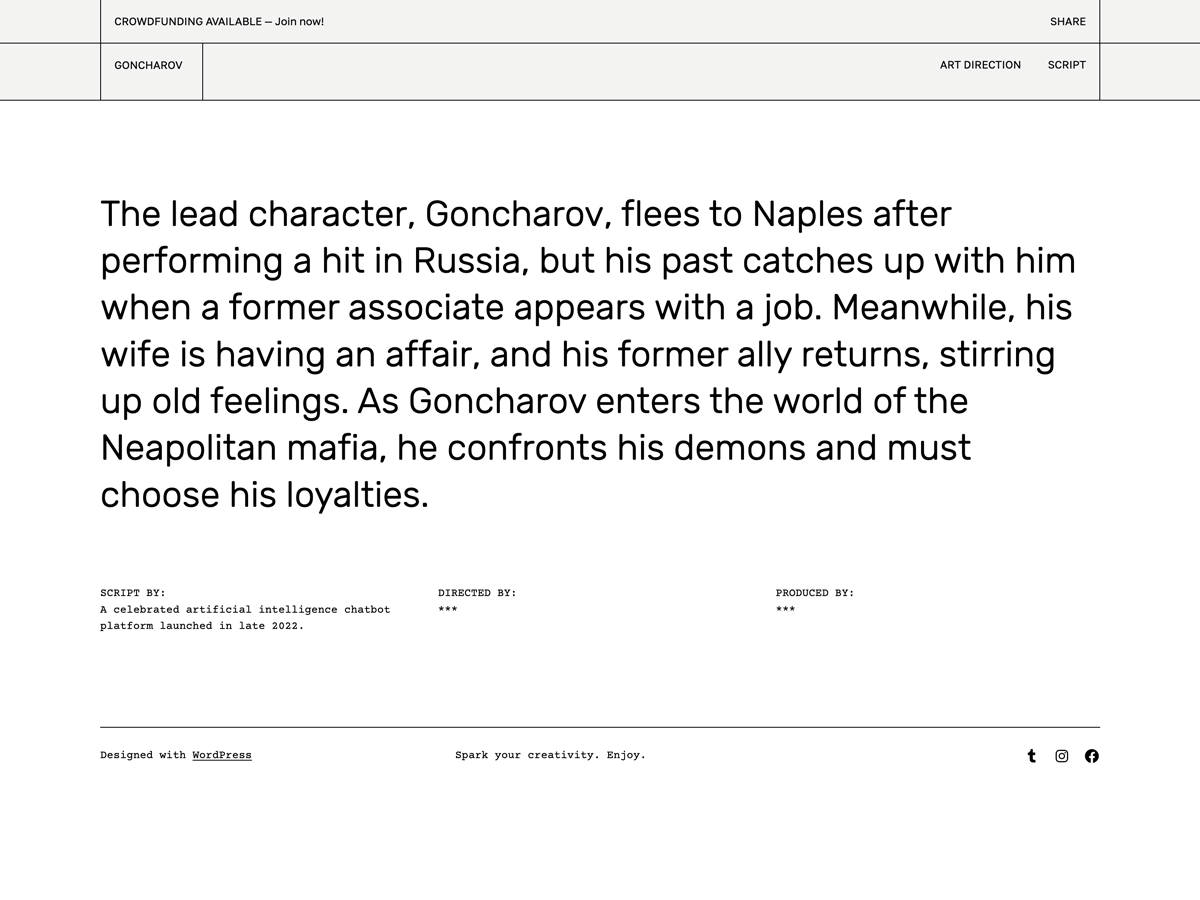The image size is (1200, 900).
Task: Visit the Facebook page icon
Action: click(1092, 756)
